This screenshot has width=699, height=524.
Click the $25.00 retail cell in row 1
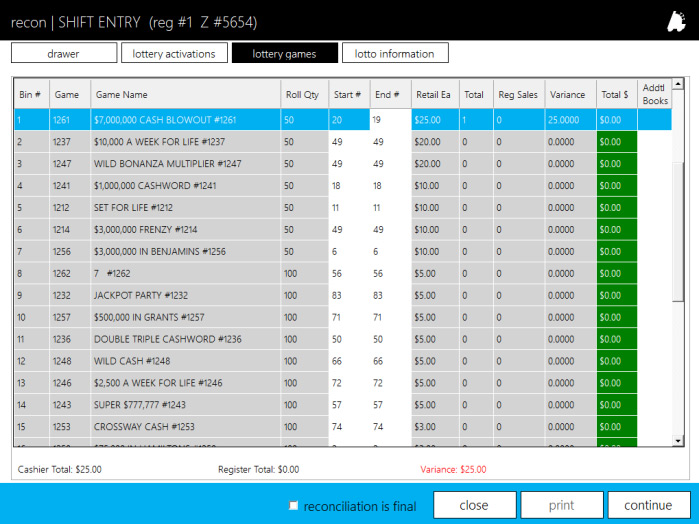435,120
